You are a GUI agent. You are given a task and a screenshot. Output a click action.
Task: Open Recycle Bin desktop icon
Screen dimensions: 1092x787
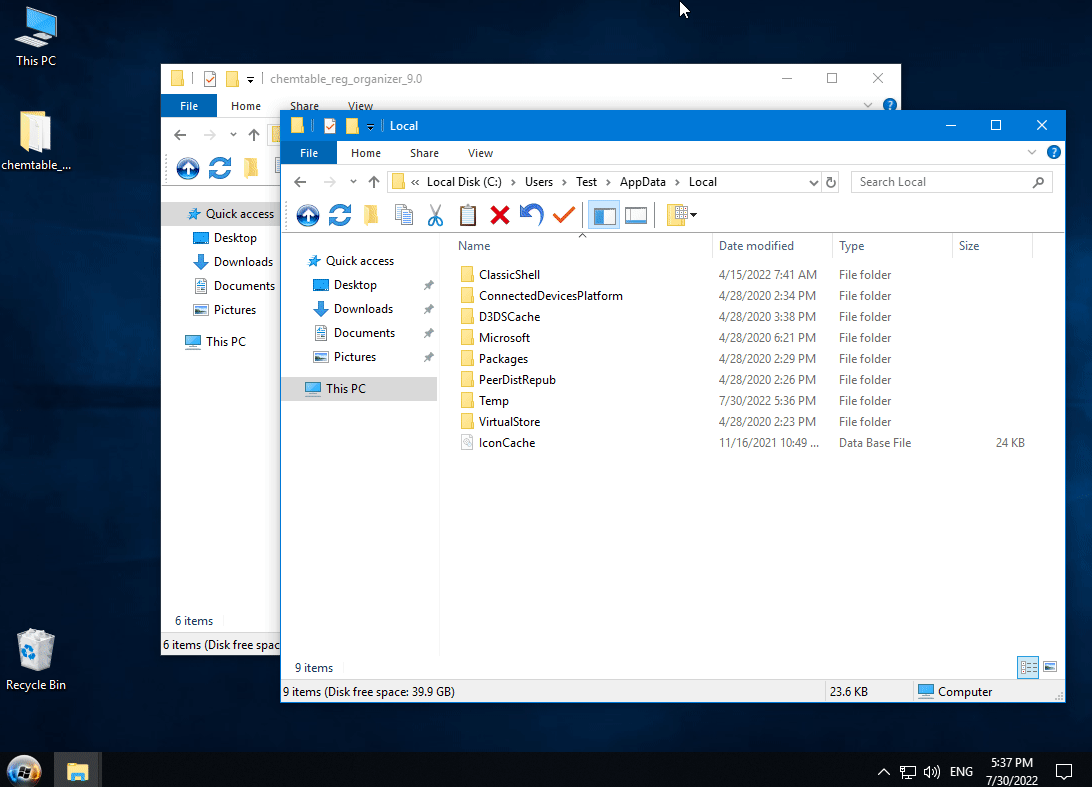click(36, 660)
